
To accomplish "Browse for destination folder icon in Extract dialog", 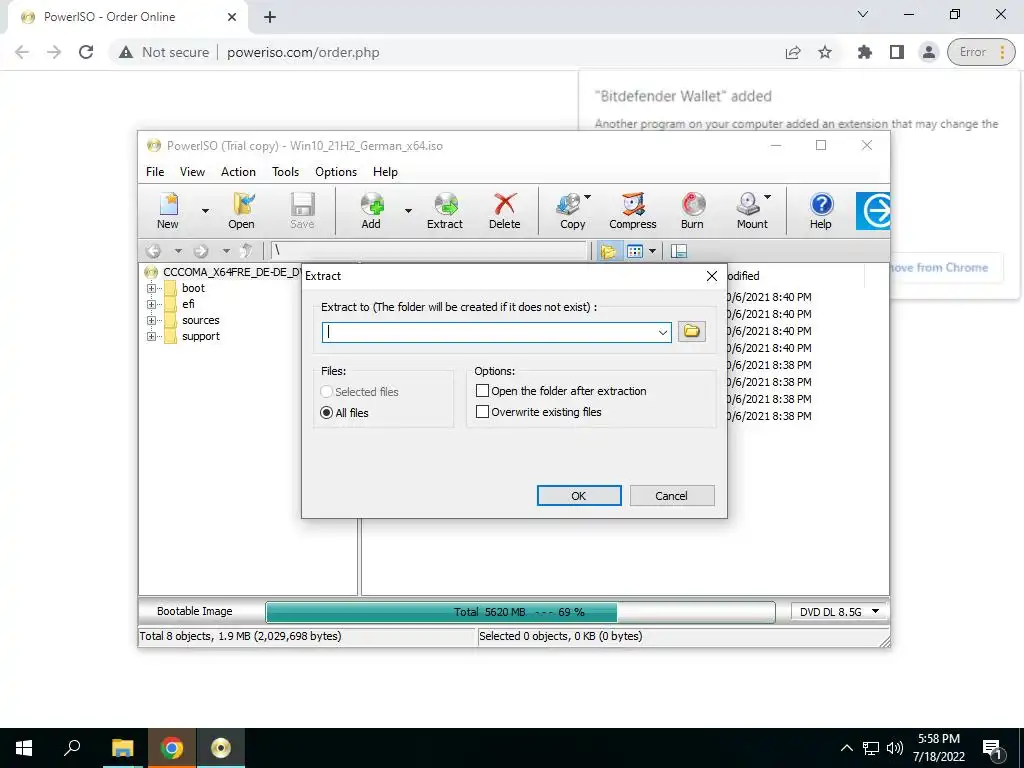I will point(692,332).
